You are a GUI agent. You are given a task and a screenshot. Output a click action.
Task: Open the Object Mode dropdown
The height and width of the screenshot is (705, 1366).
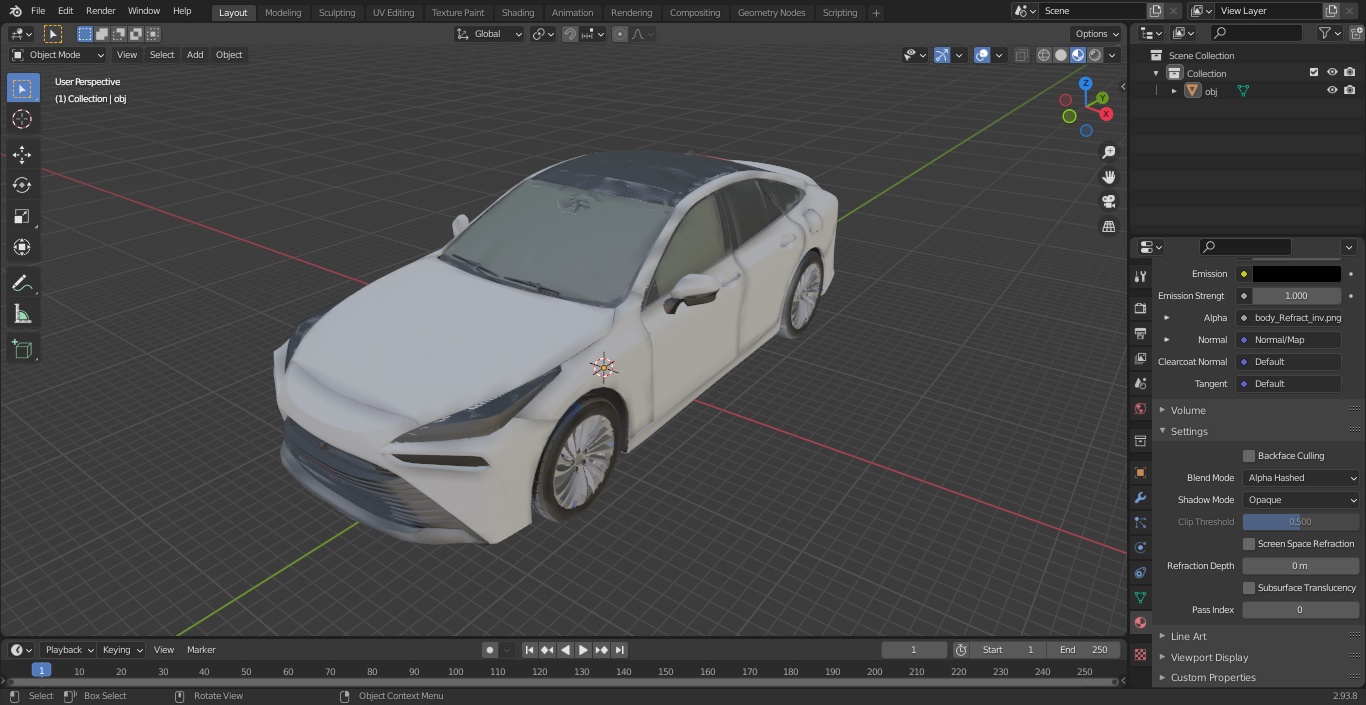(58, 55)
